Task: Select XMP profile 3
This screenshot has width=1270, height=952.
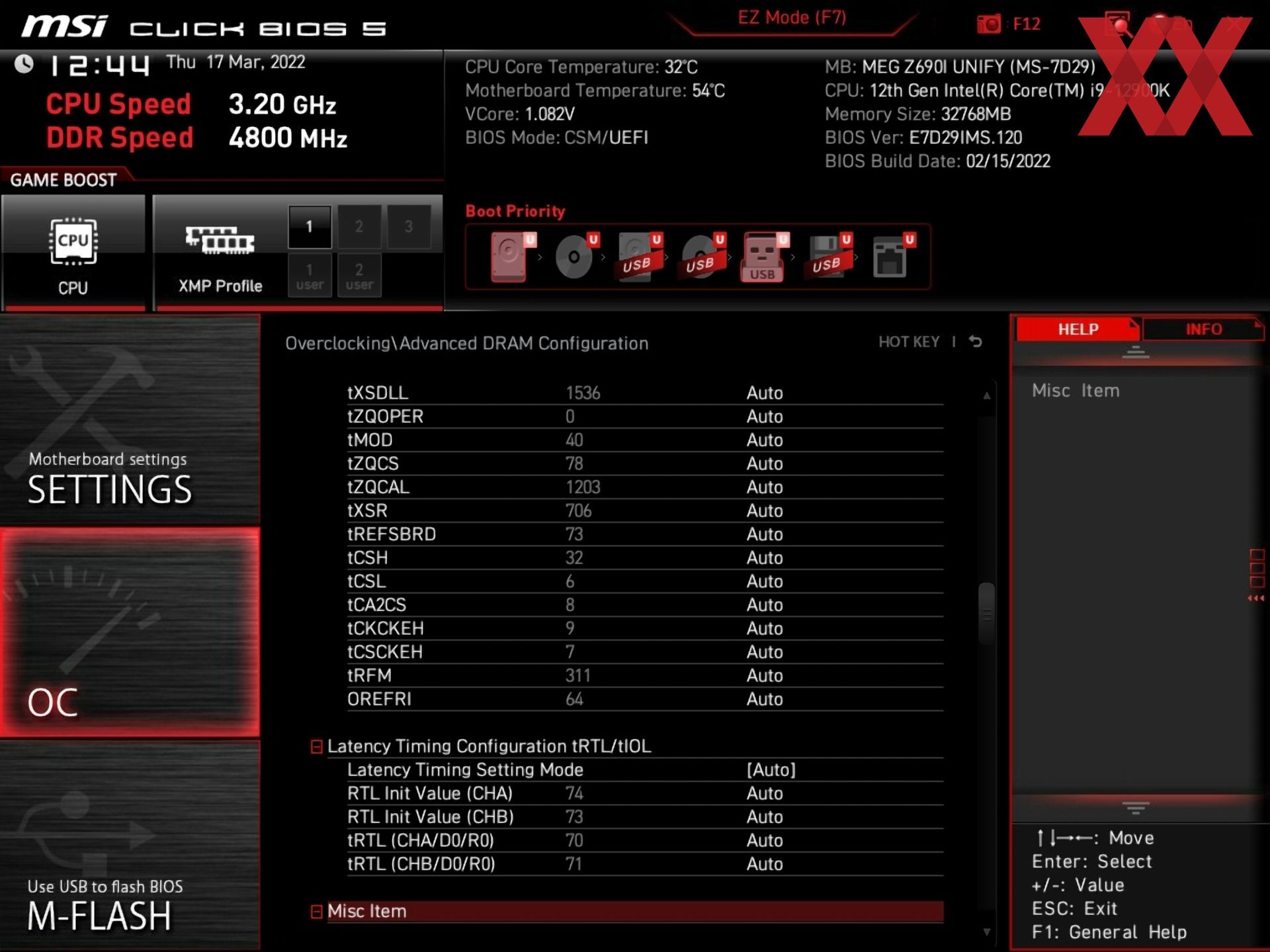Action: pos(409,227)
